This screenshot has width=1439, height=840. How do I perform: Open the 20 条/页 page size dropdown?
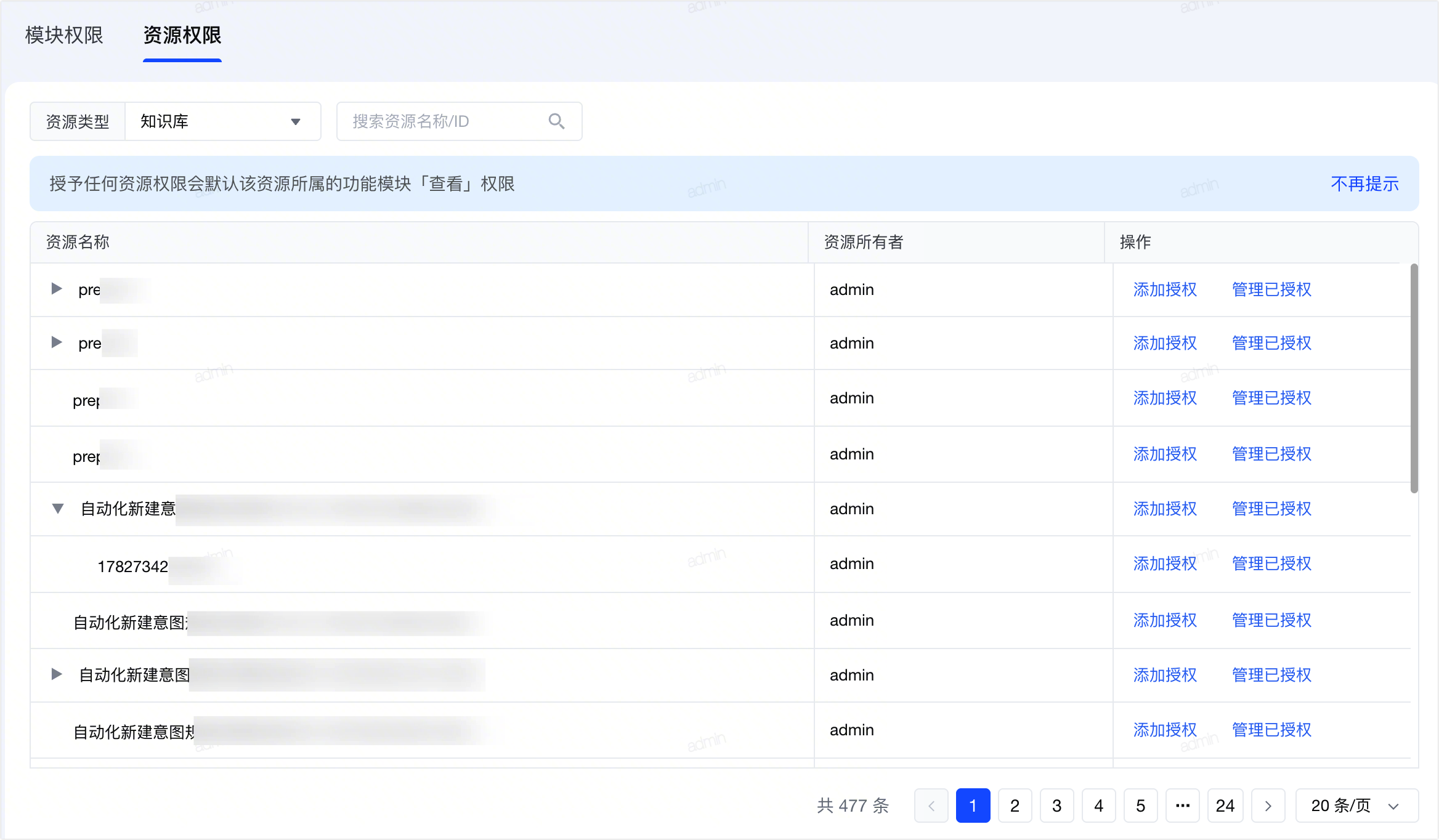(x=1356, y=806)
